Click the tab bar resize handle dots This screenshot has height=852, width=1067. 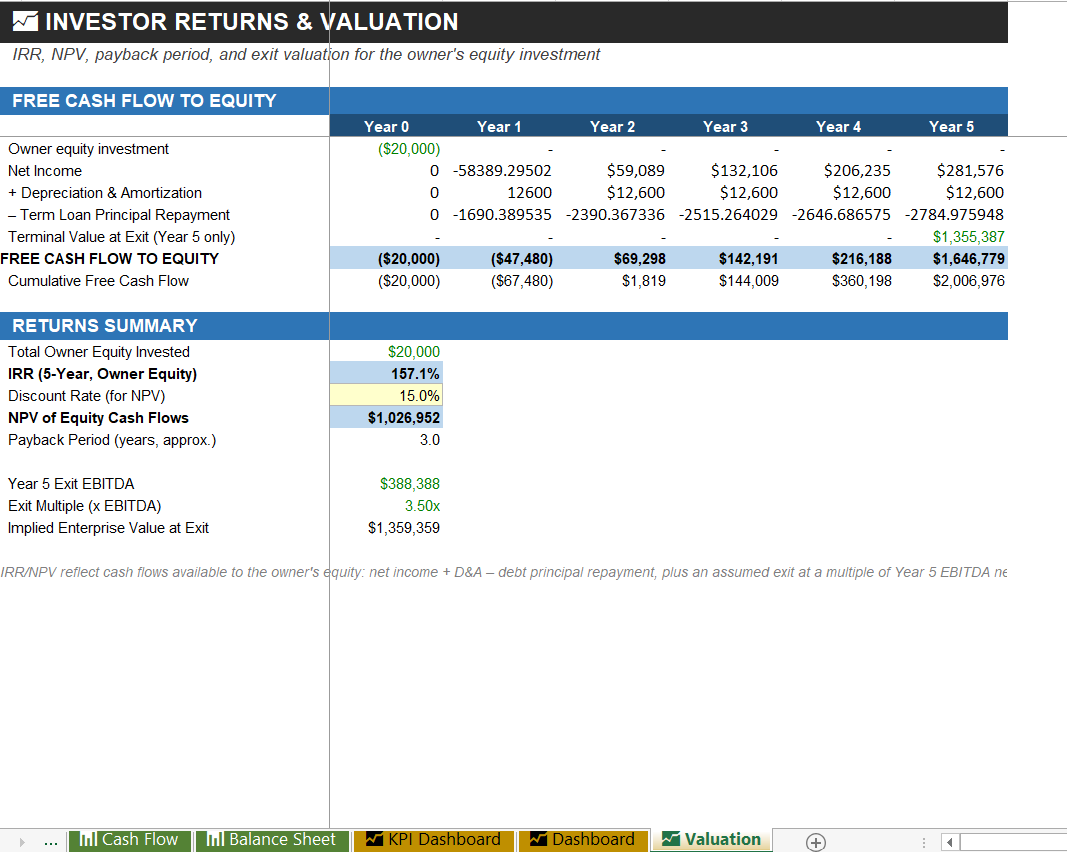[923, 842]
